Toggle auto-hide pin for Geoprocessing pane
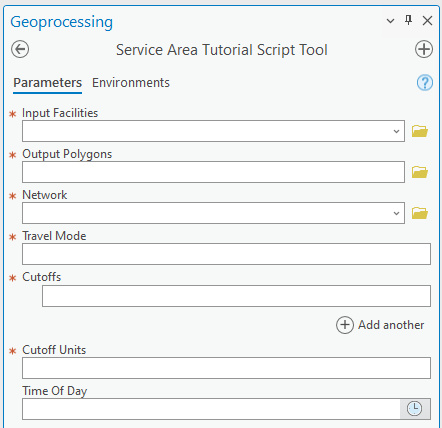442x428 pixels. (x=408, y=20)
